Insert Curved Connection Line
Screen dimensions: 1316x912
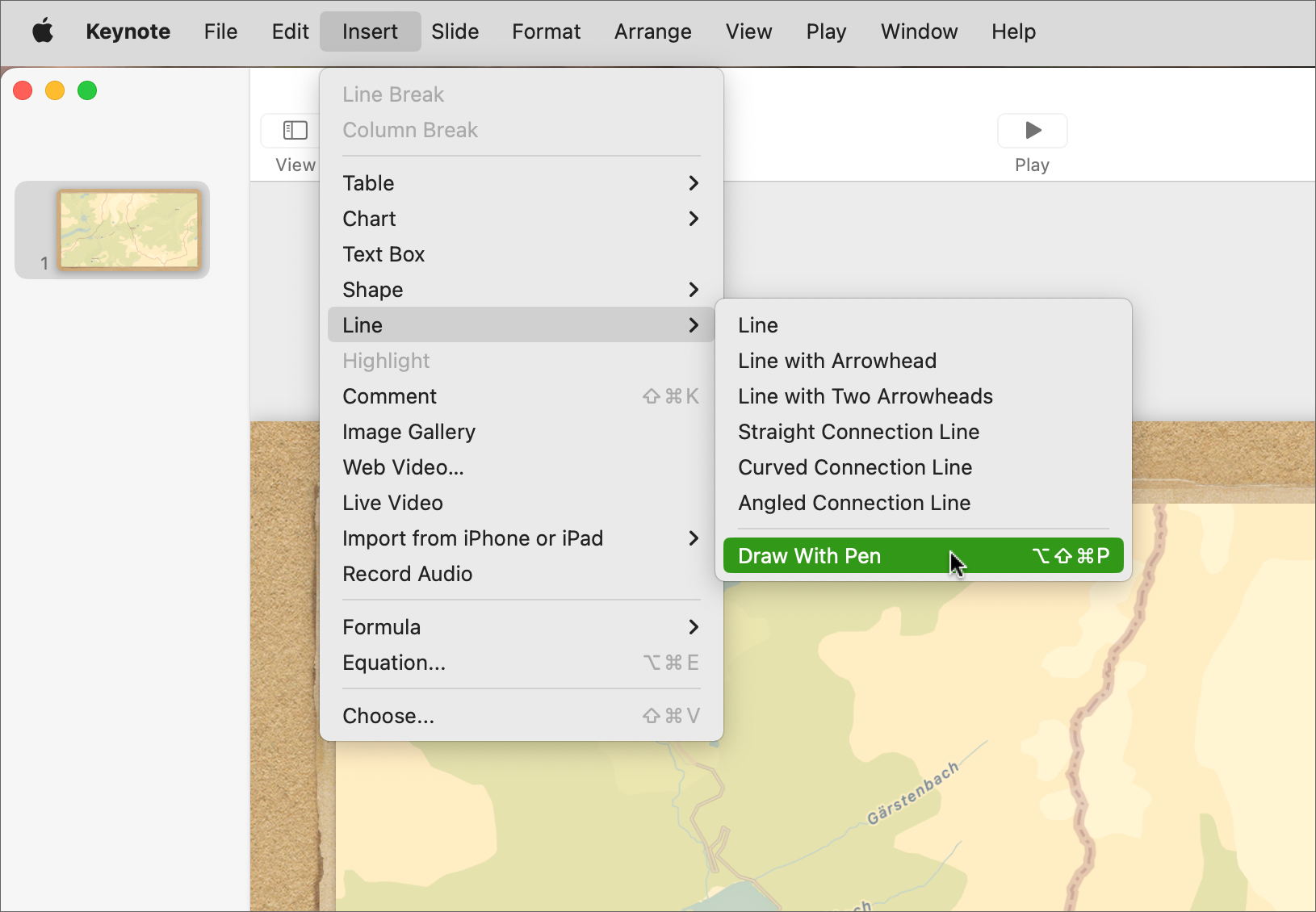point(924,467)
